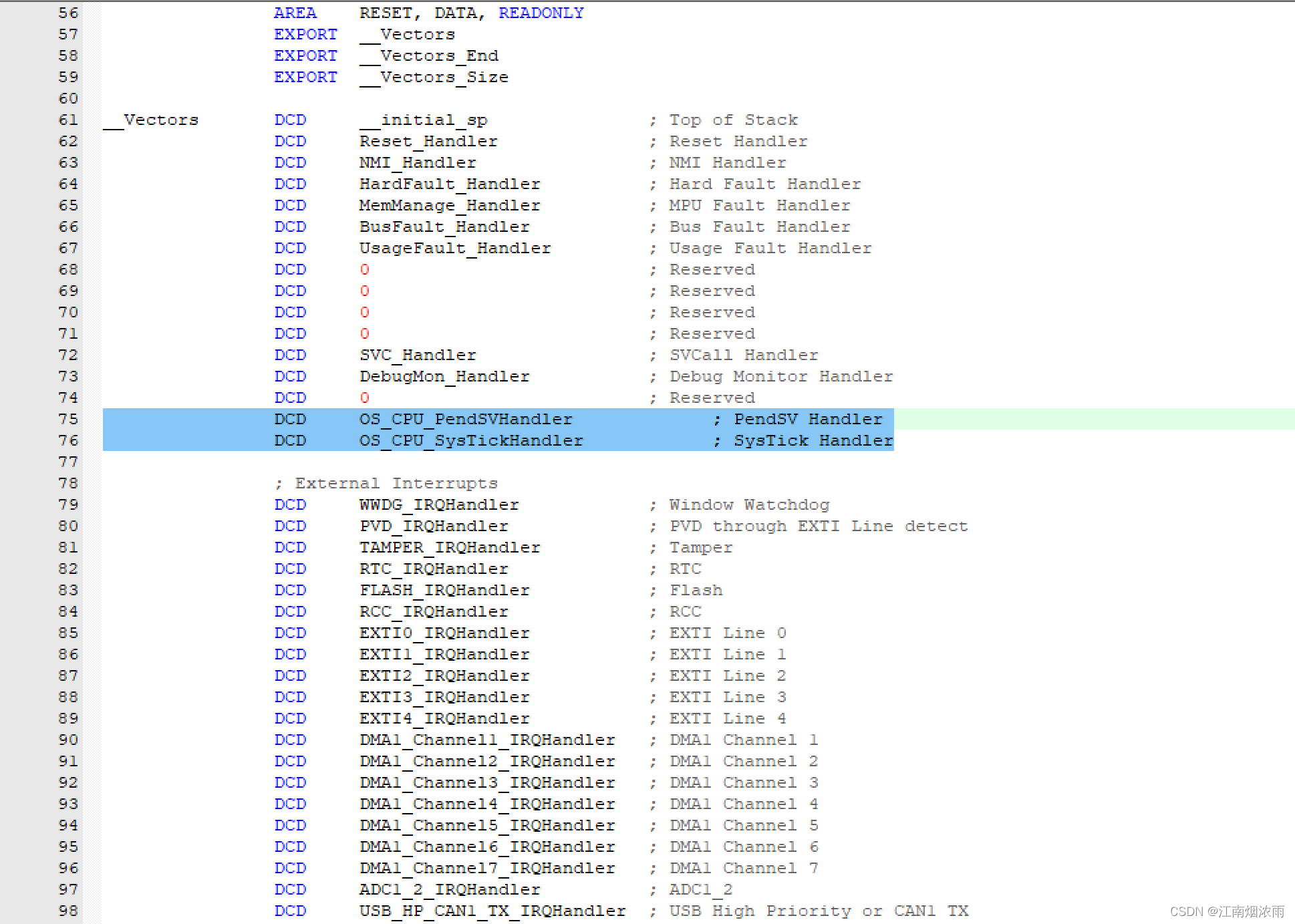Click BusFault_Handler vector entry

coord(444,226)
